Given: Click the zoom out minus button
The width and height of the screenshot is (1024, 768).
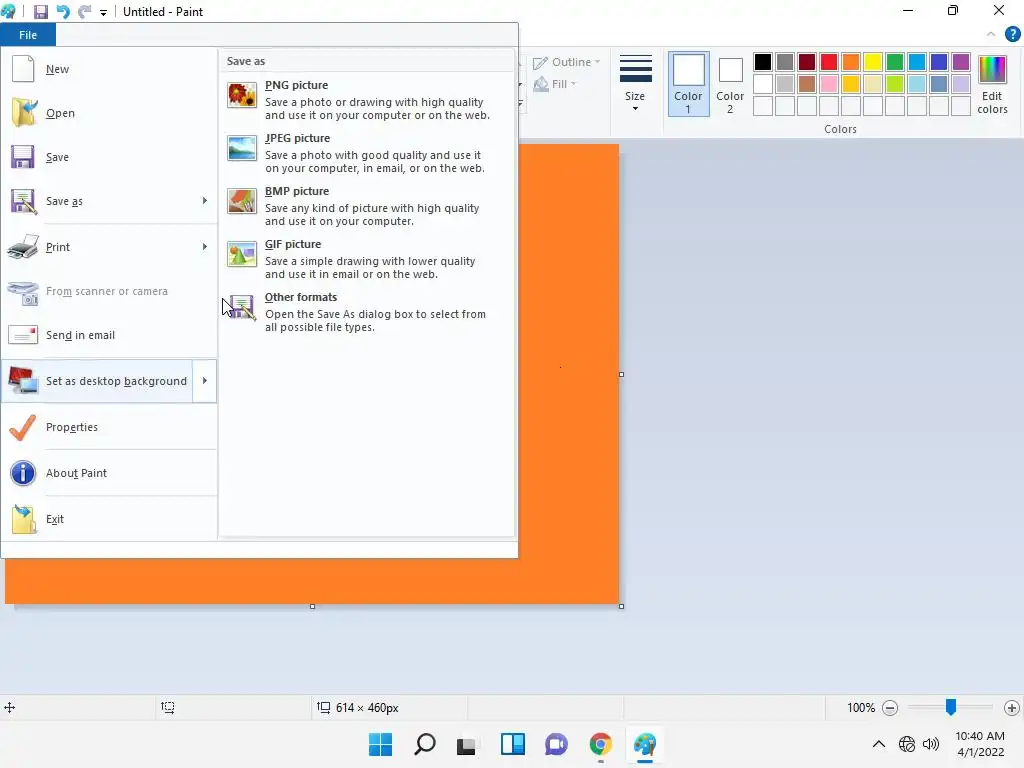Looking at the screenshot, I should (x=889, y=707).
